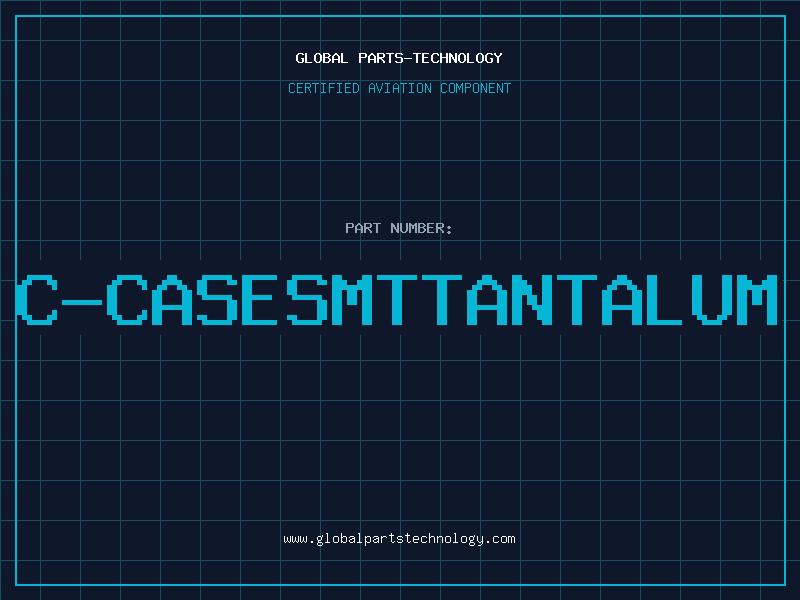Click the 'PART NUMBER:' label
Screen dimensions: 800x600
pyautogui.click(x=399, y=228)
